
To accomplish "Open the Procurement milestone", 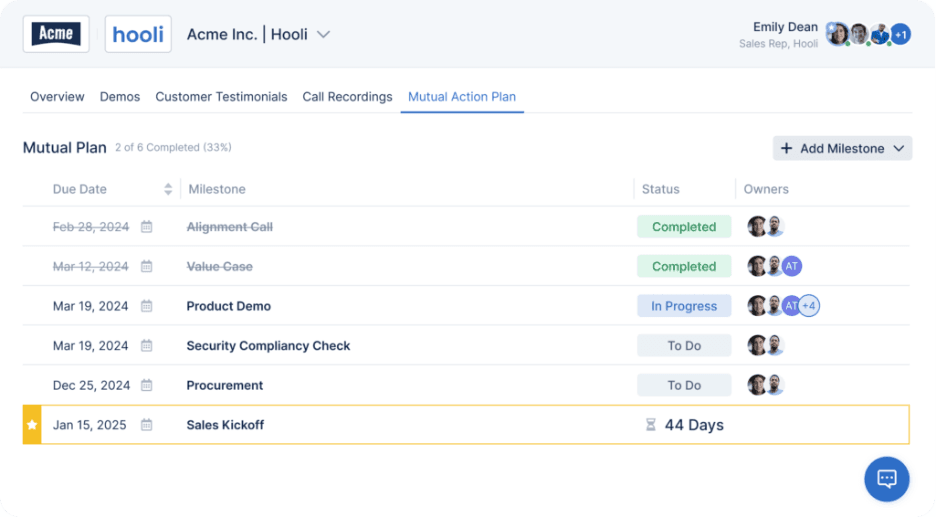I will 224,385.
